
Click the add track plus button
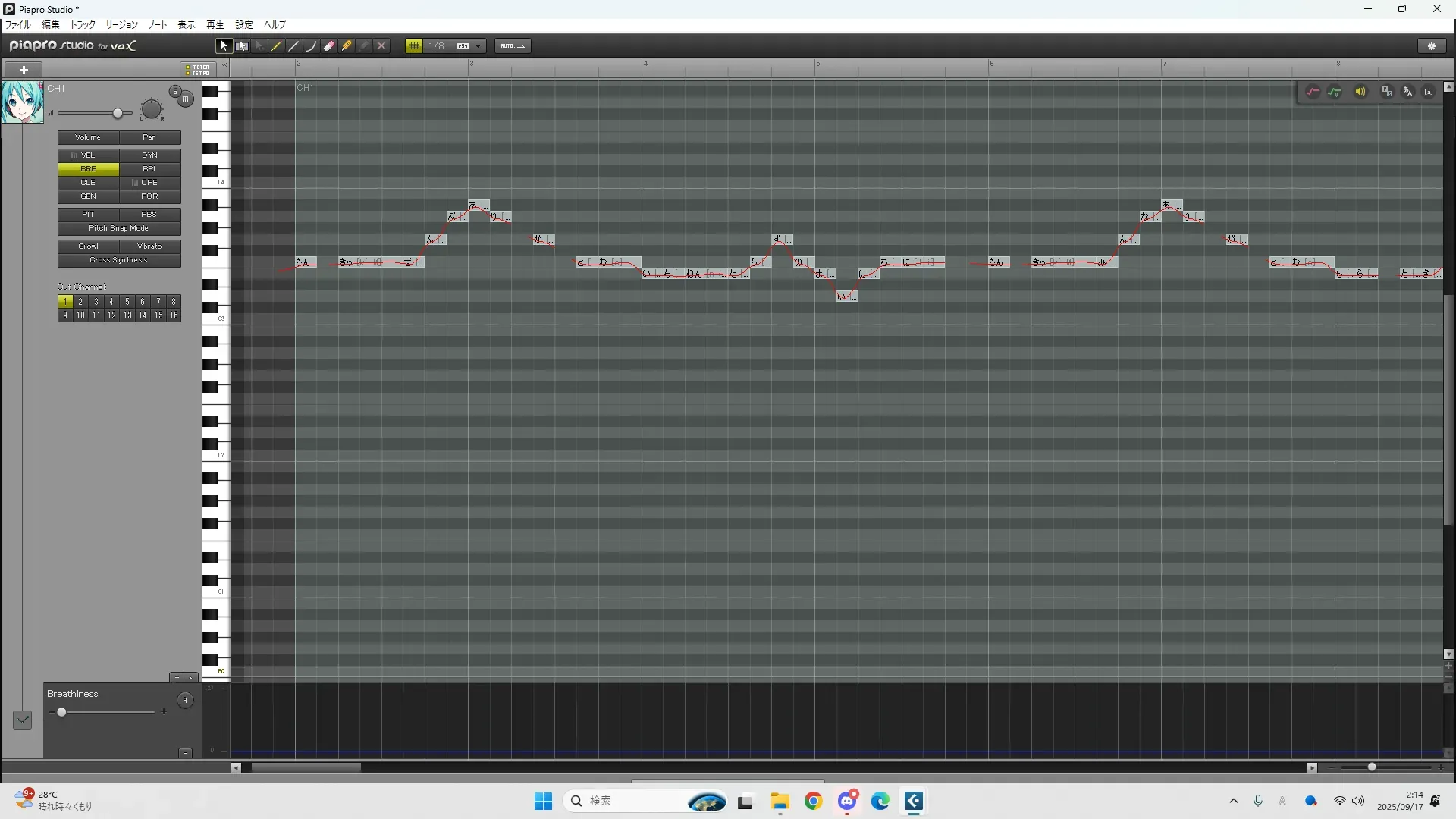click(24, 70)
